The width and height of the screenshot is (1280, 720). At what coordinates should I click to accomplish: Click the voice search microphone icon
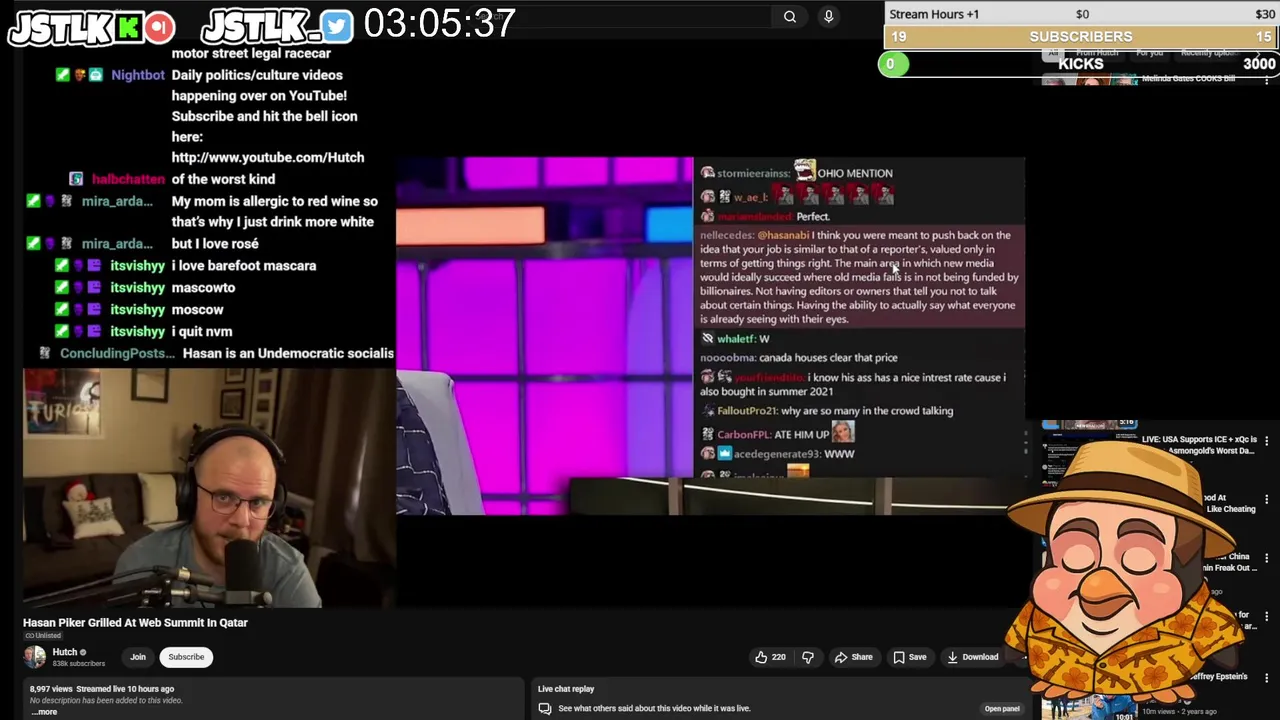tap(828, 16)
